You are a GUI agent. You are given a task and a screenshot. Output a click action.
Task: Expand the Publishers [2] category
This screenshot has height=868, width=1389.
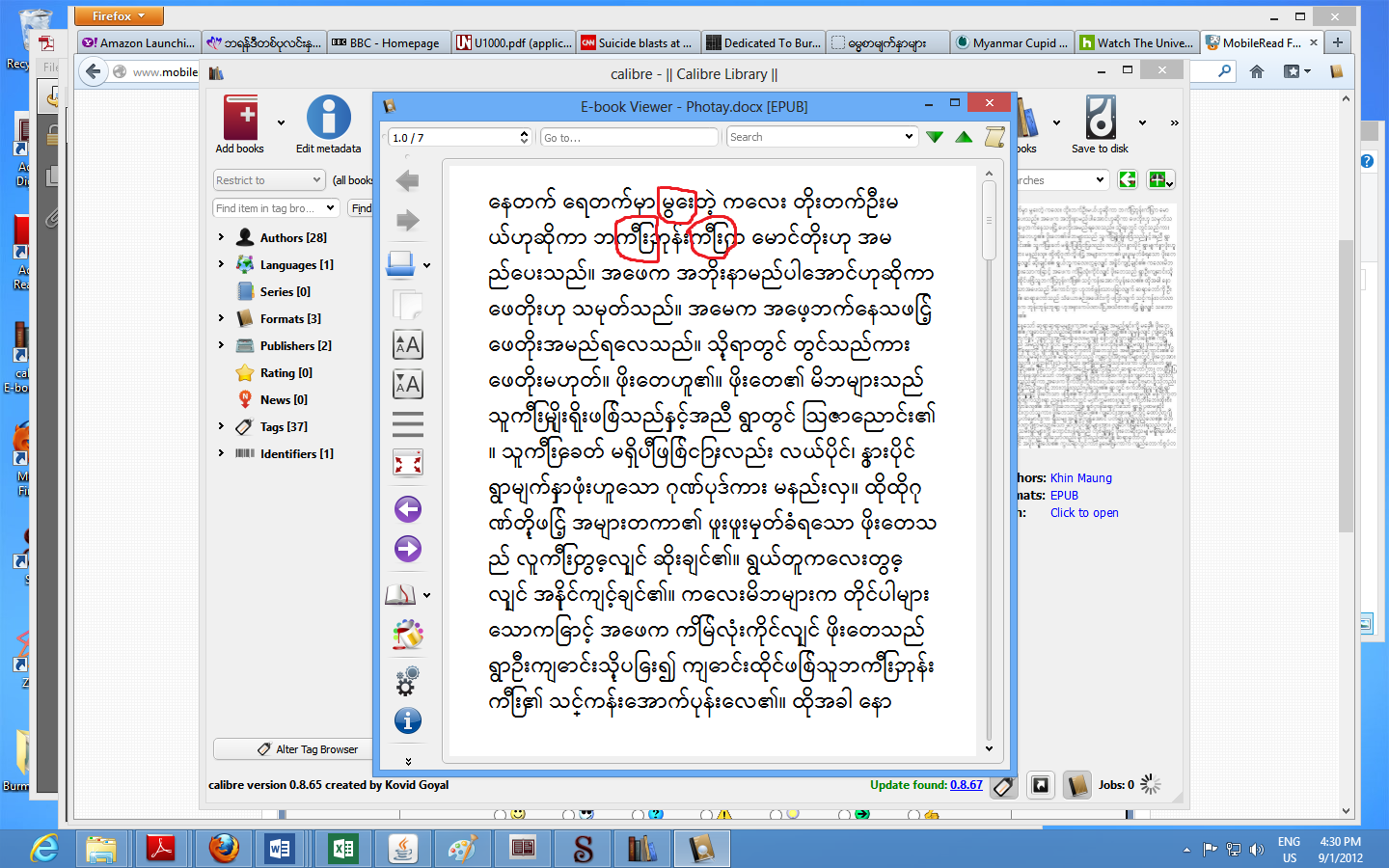click(x=221, y=344)
